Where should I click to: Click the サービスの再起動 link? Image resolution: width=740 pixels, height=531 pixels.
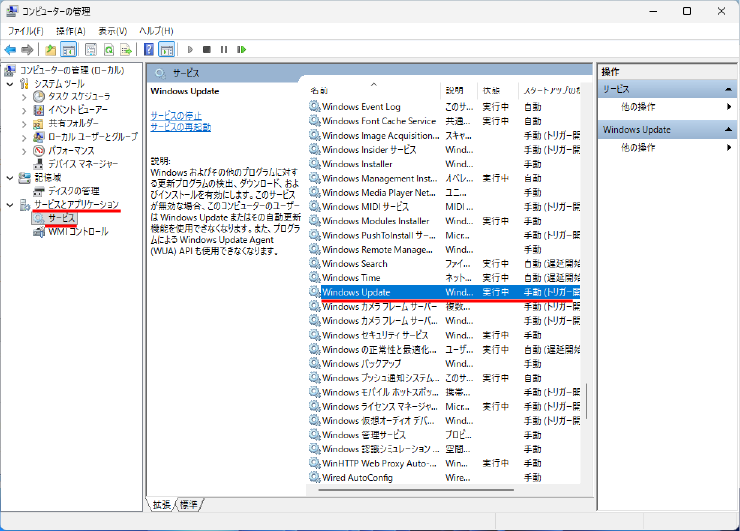coord(180,127)
